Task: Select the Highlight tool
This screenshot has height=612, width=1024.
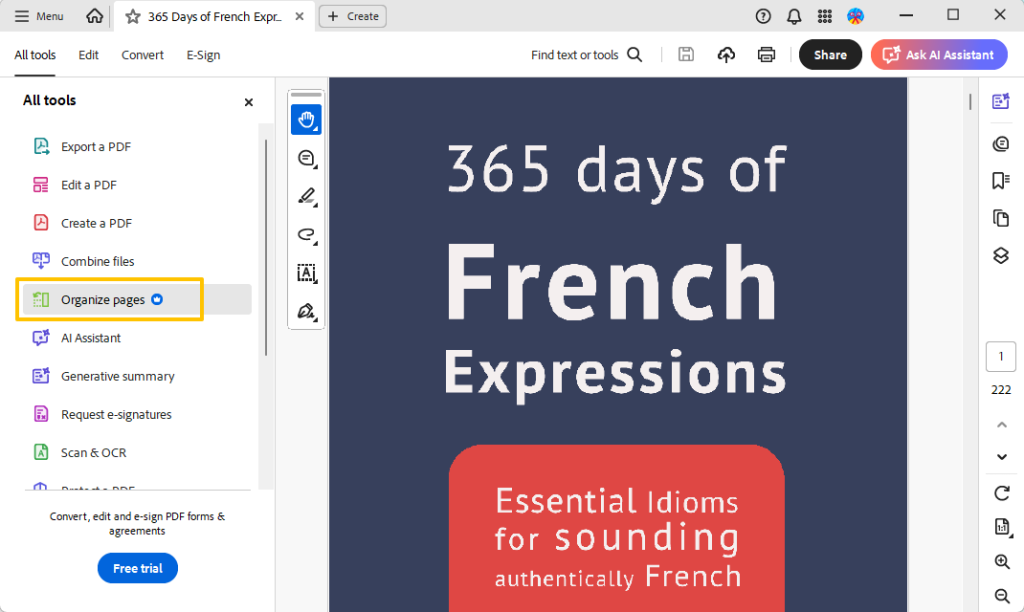Action: pyautogui.click(x=306, y=196)
